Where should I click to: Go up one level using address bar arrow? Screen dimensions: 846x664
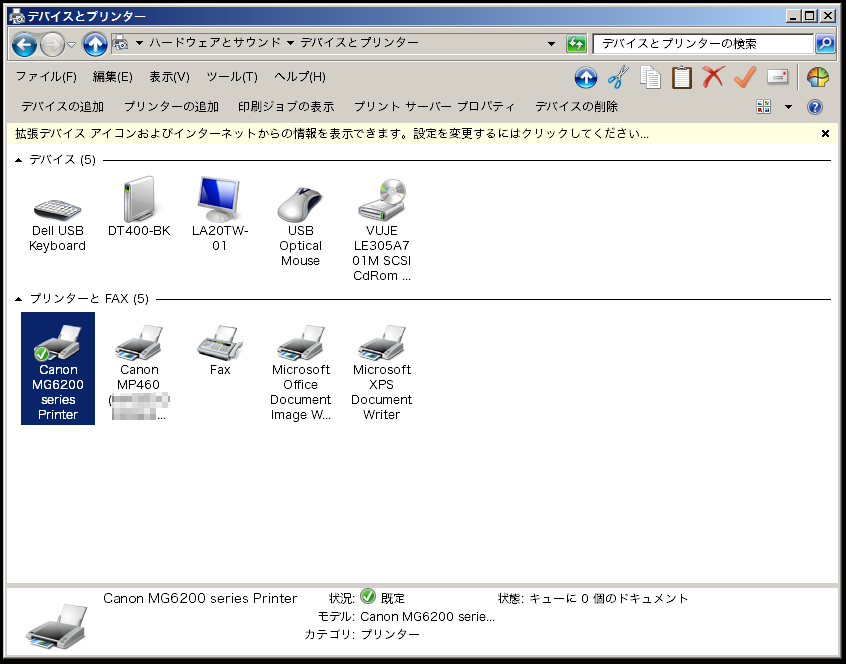(x=95, y=44)
